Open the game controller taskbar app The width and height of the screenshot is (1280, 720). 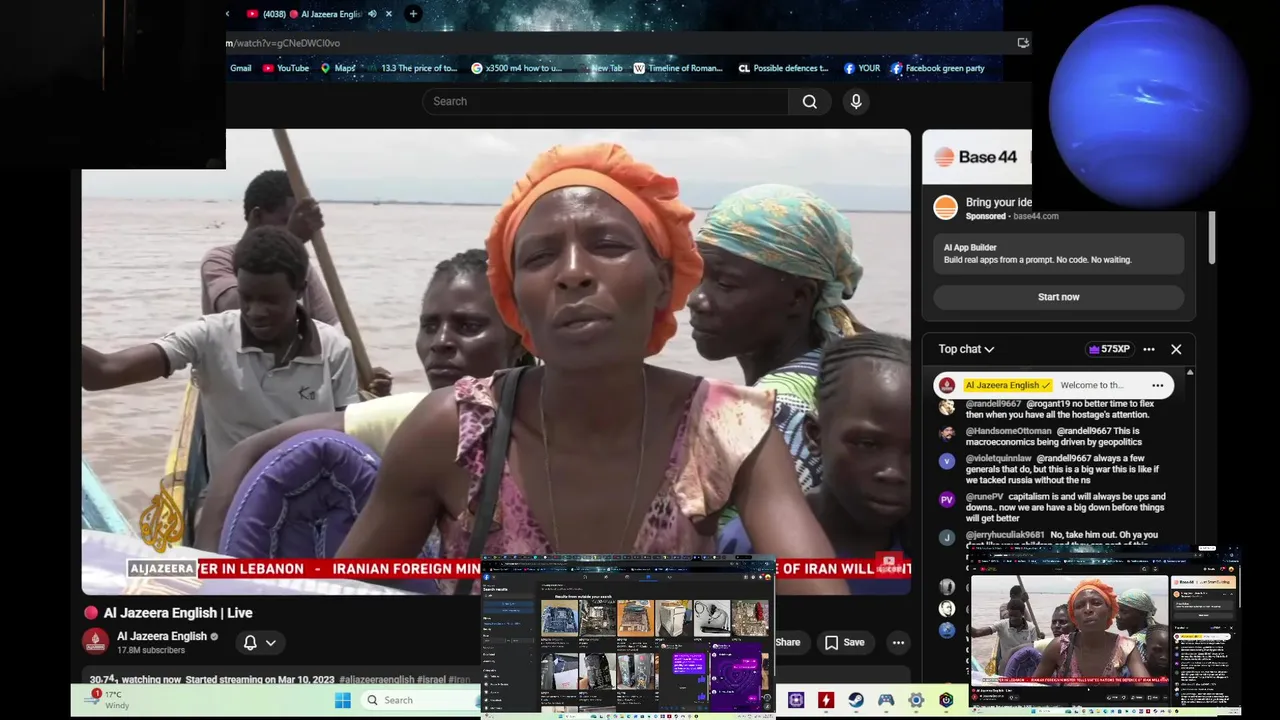886,700
